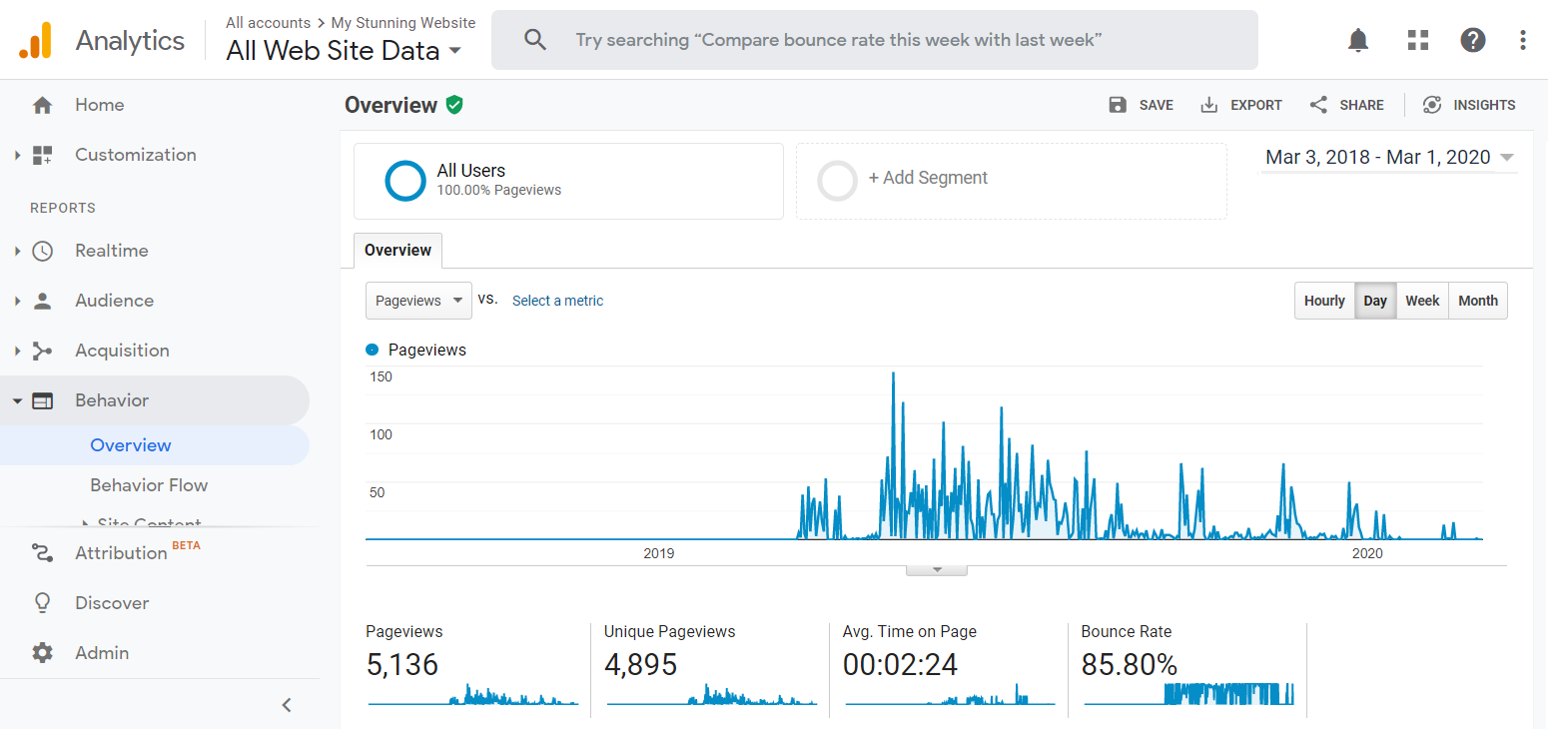Click the Select a metric link

tap(557, 301)
